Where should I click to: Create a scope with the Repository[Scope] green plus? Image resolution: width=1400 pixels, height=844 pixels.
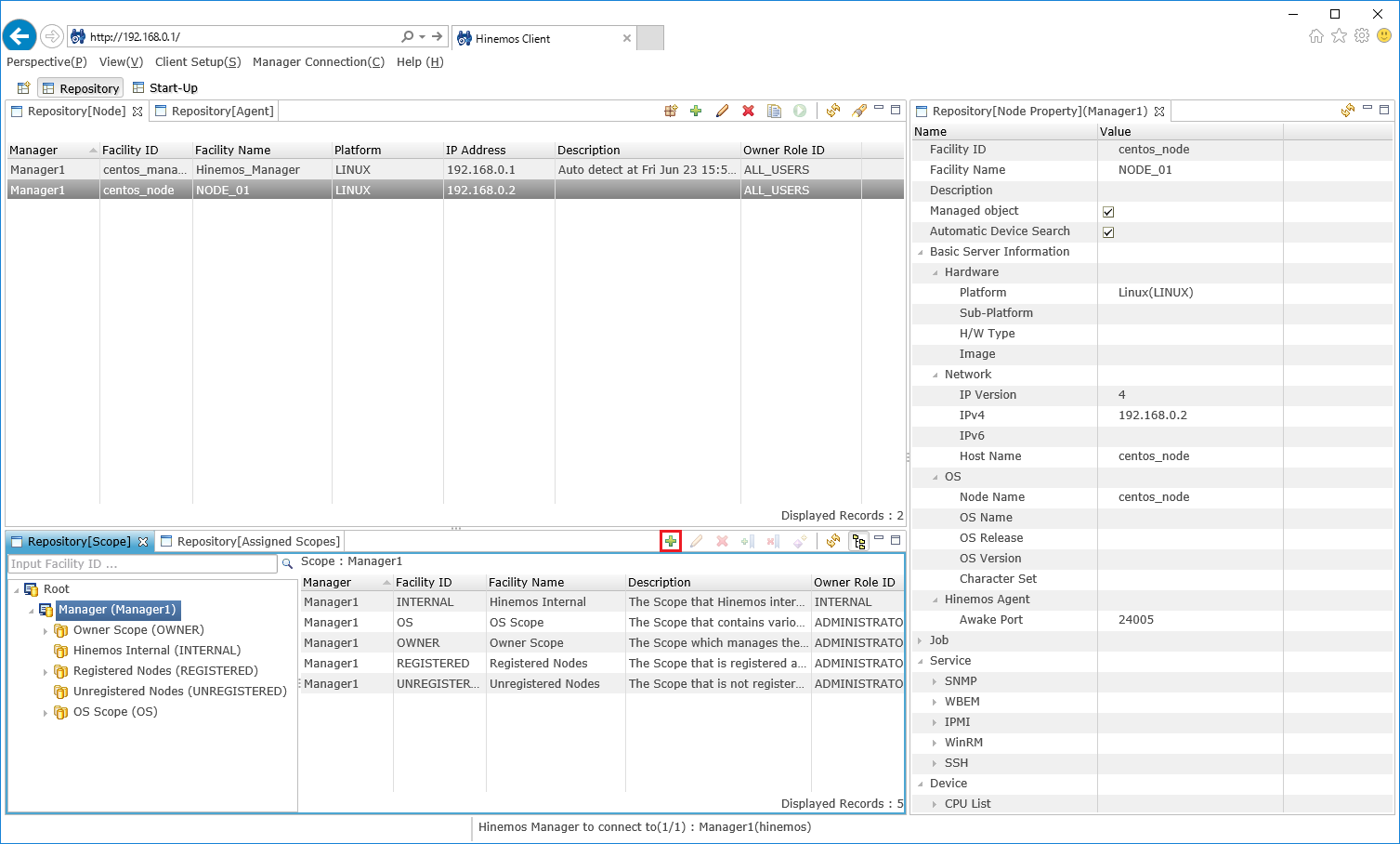point(671,541)
